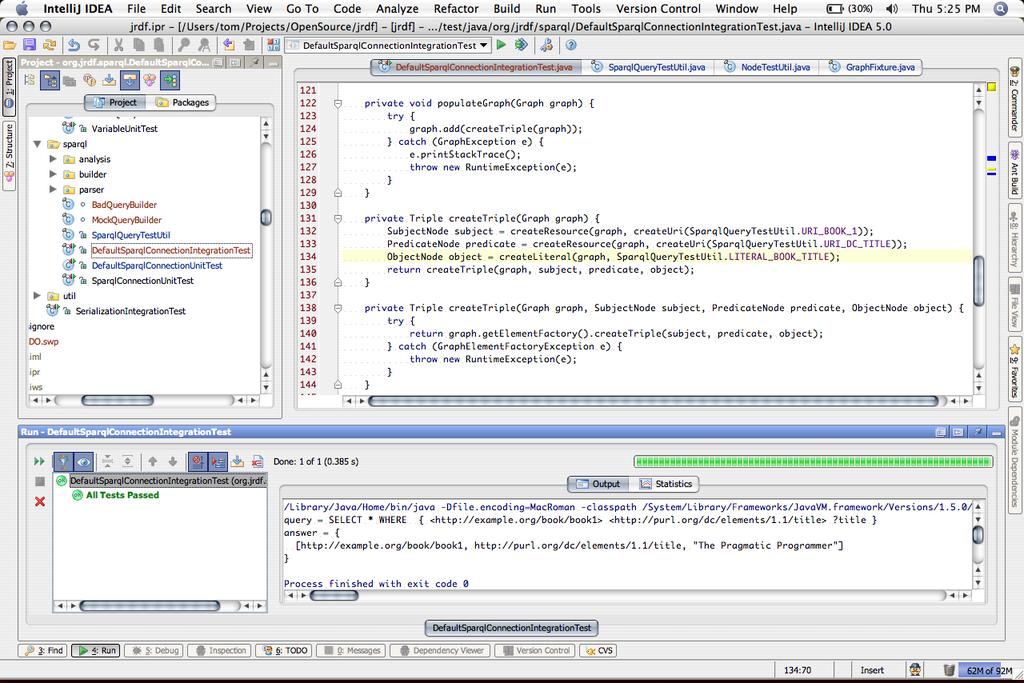Click the Ant Build side tool window
1024x683 pixels.
coord(1014,171)
